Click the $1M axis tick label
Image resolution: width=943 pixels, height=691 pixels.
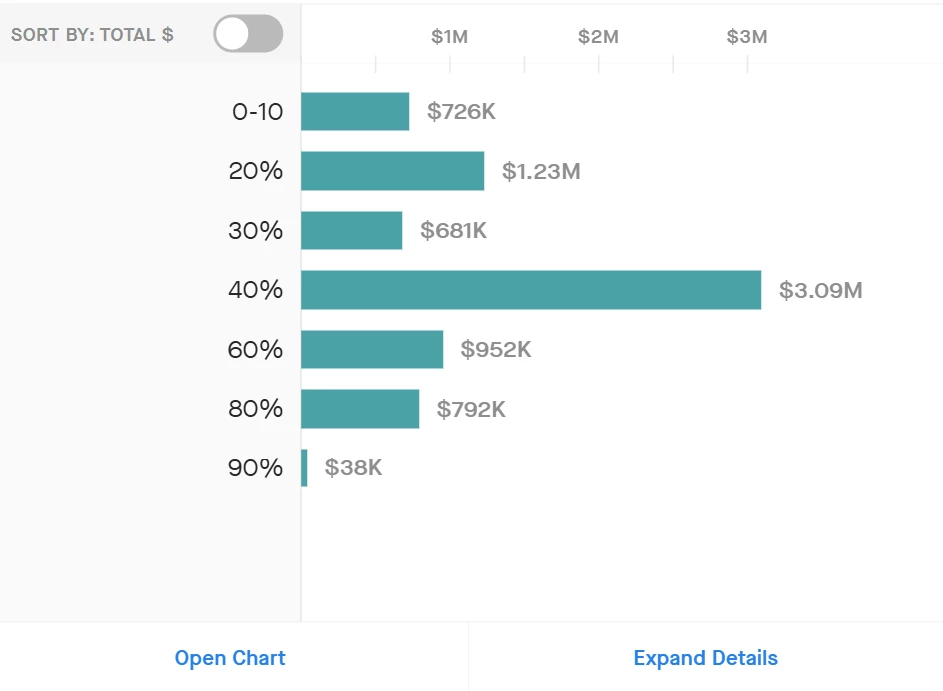click(x=450, y=37)
